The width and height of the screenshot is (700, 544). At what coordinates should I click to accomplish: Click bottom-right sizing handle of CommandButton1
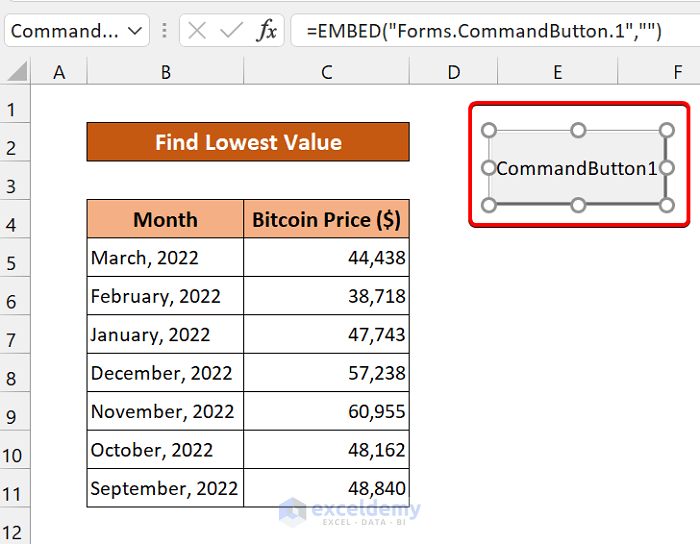pyautogui.click(x=667, y=205)
